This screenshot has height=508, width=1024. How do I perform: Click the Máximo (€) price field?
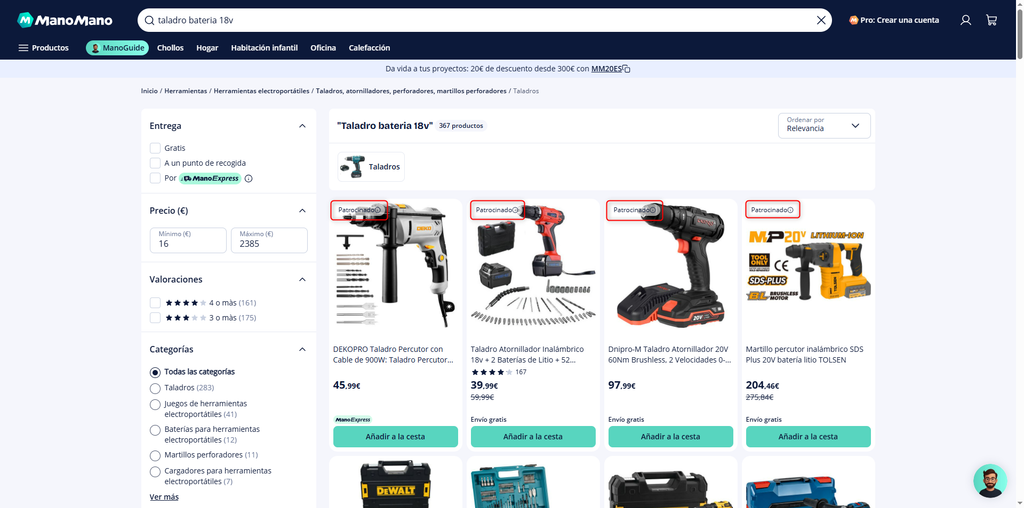[x=269, y=240]
